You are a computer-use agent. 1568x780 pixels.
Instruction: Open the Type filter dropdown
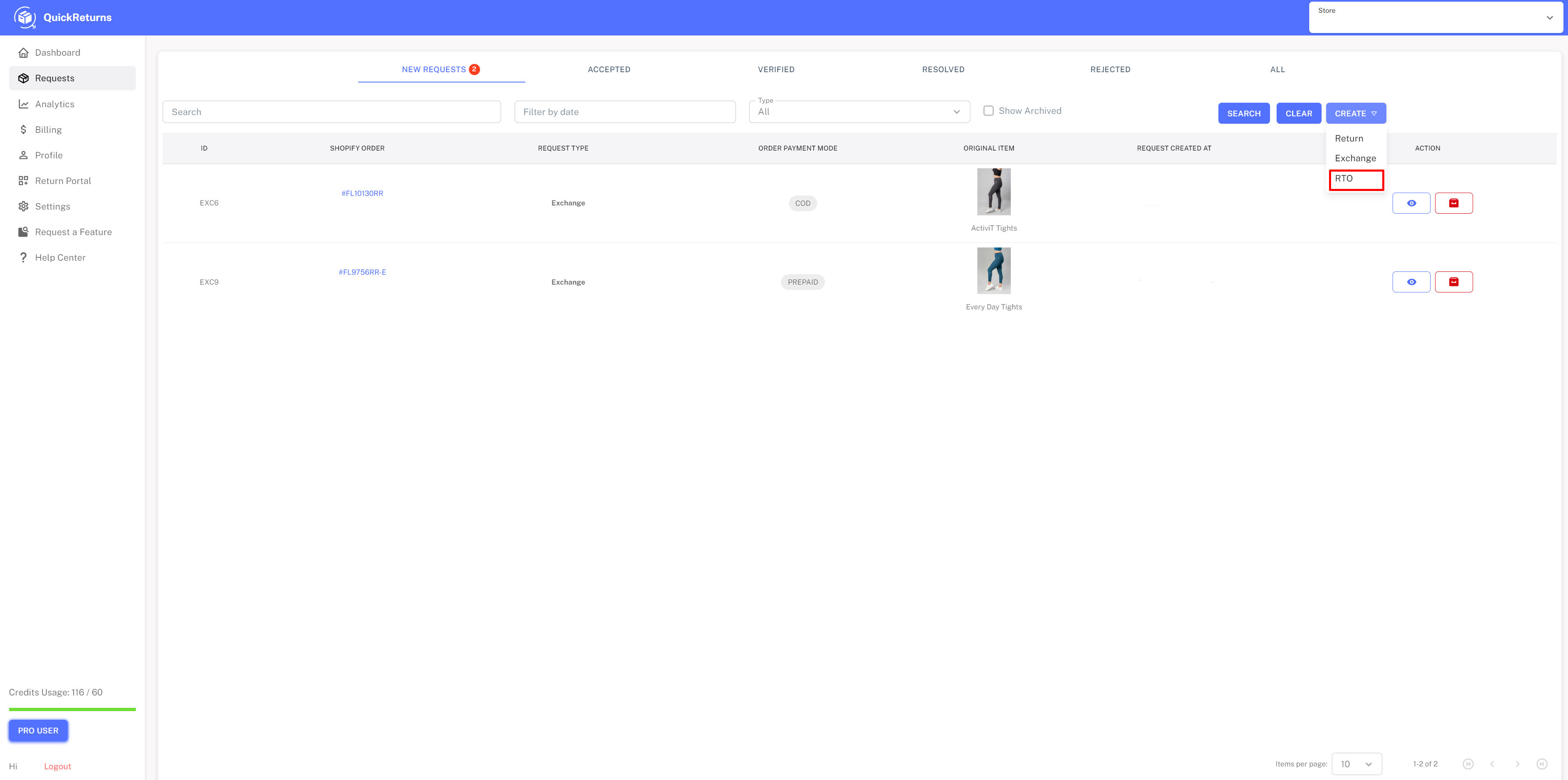[x=859, y=112]
